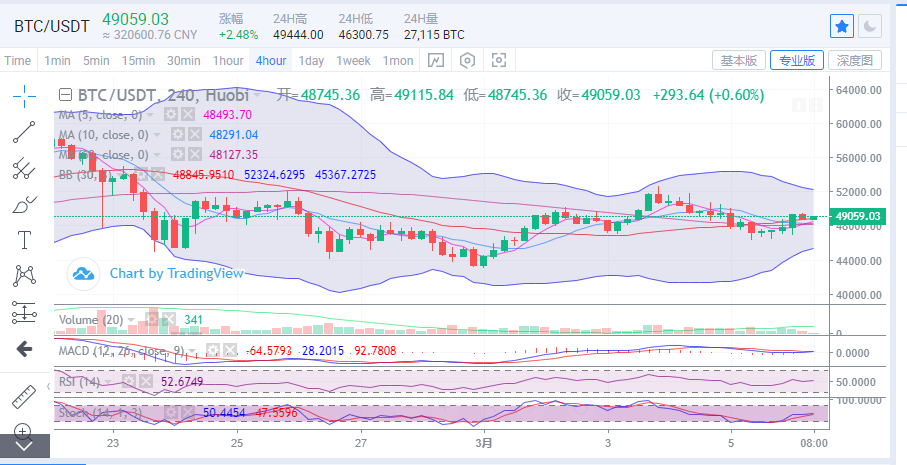Image resolution: width=907 pixels, height=465 pixels.
Task: Click the ≈ 320600.76 CNY value
Action: (150, 35)
